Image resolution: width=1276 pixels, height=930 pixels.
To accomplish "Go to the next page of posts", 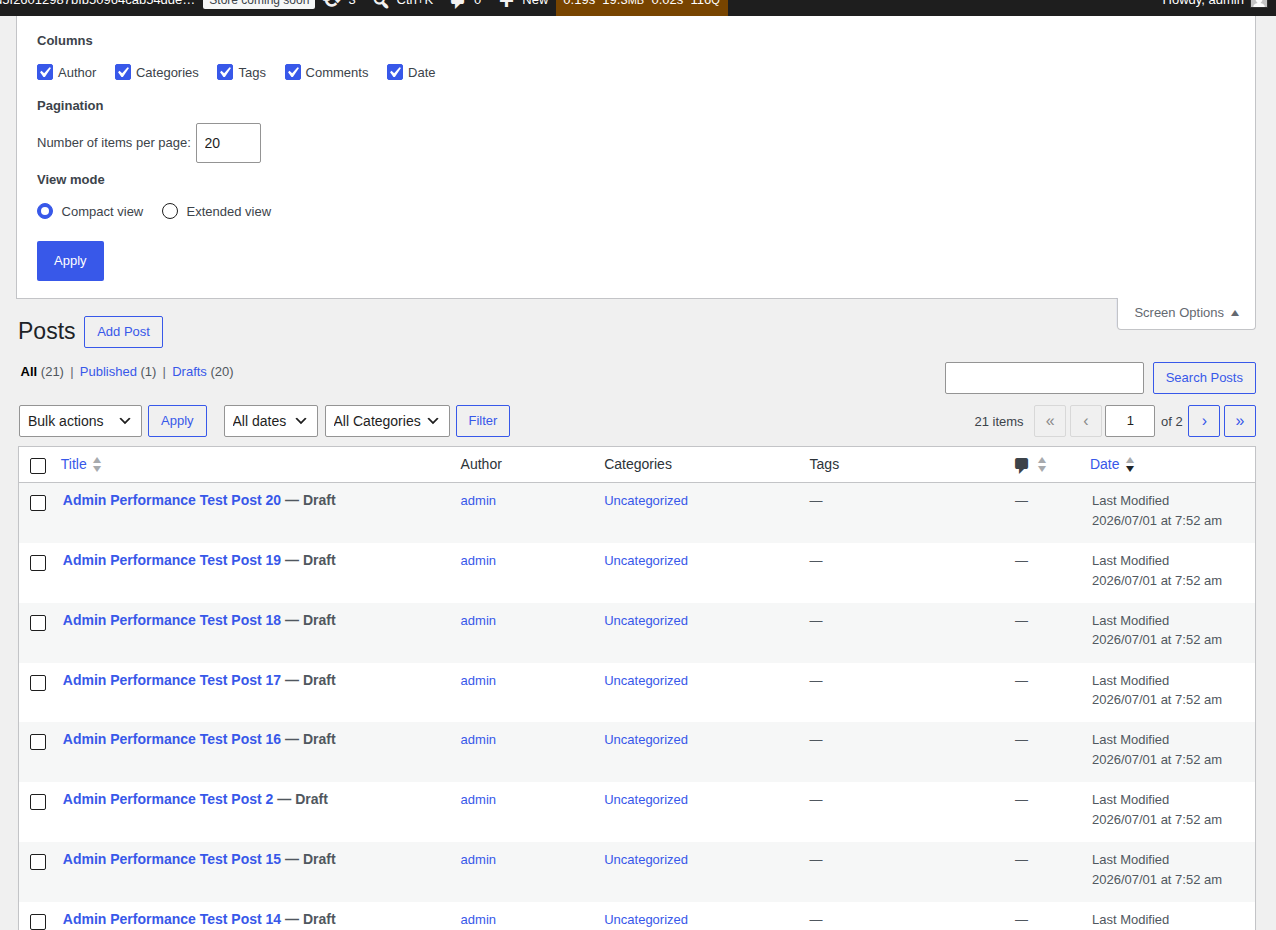I will pyautogui.click(x=1204, y=421).
